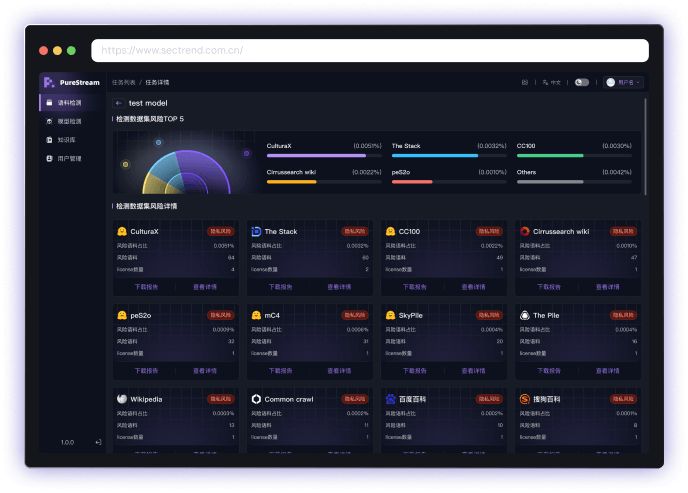Go to 用户管理 in the sidebar
The height and width of the screenshot is (493, 688).
(x=69, y=158)
